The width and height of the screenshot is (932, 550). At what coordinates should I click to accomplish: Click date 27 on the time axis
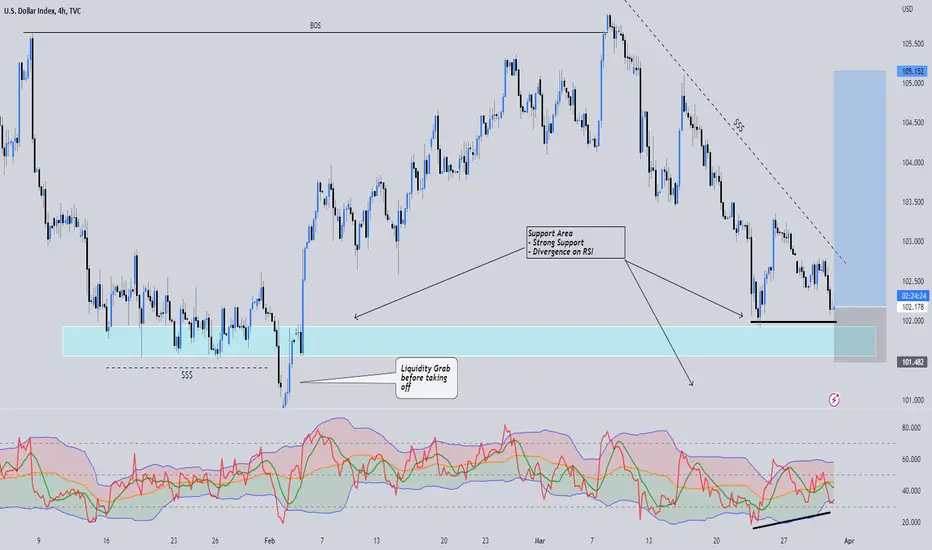coord(784,541)
